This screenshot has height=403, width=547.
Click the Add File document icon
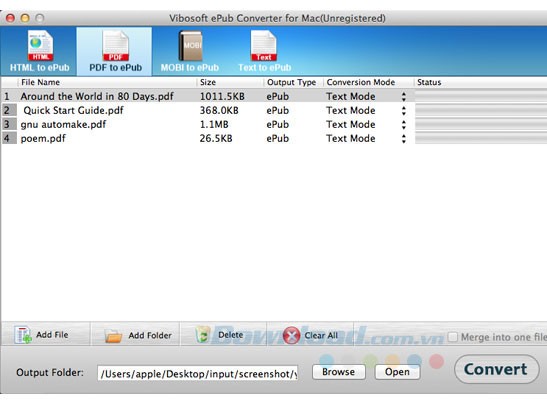click(23, 335)
